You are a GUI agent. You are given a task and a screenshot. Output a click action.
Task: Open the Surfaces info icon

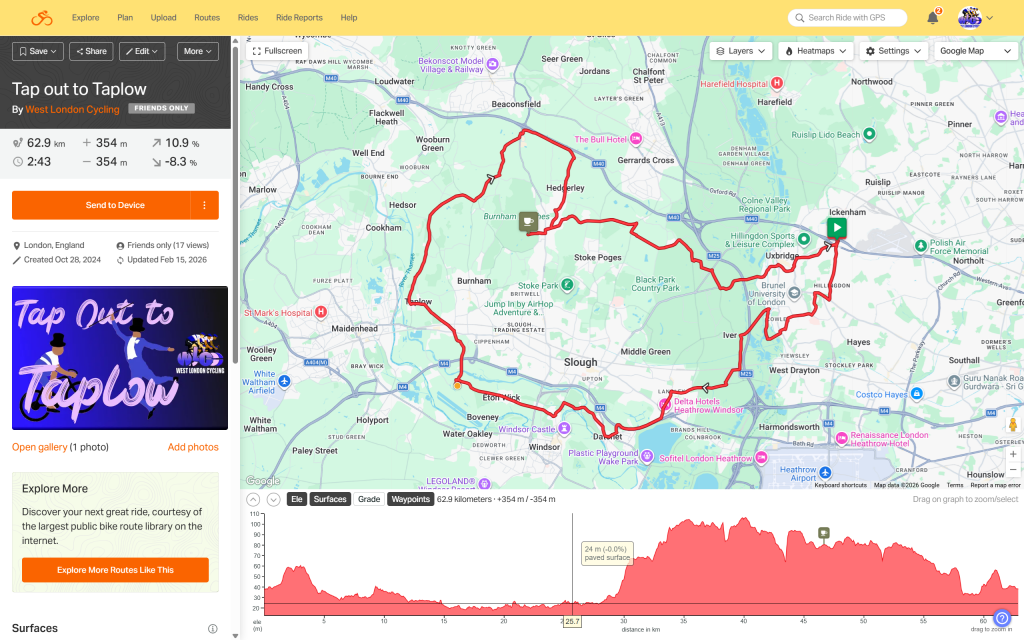click(212, 629)
